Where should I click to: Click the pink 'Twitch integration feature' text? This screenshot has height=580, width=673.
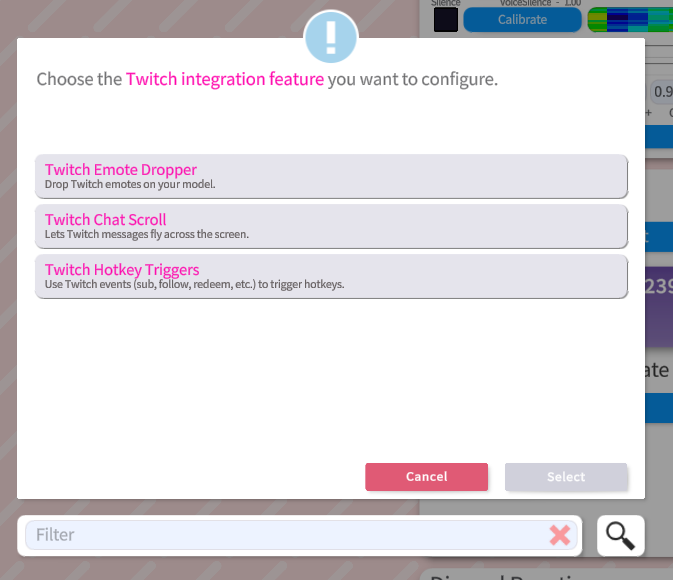[225, 79]
